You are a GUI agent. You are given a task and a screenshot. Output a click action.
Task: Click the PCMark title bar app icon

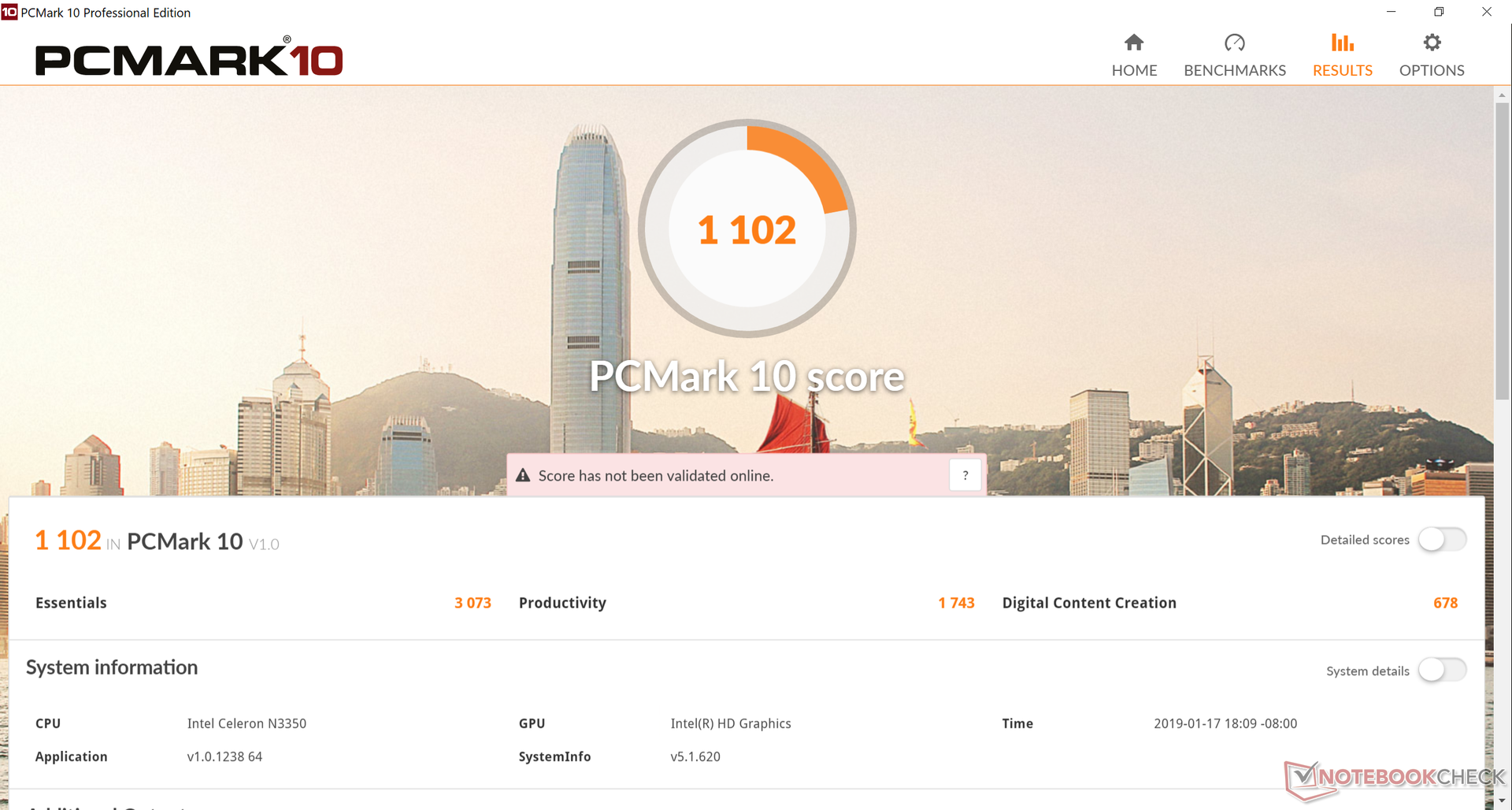[x=9, y=13]
